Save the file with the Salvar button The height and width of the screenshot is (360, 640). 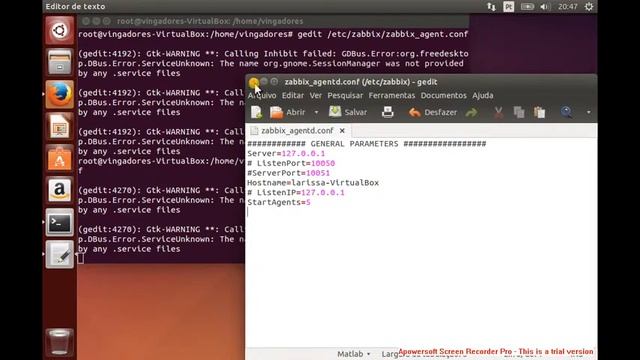348,112
